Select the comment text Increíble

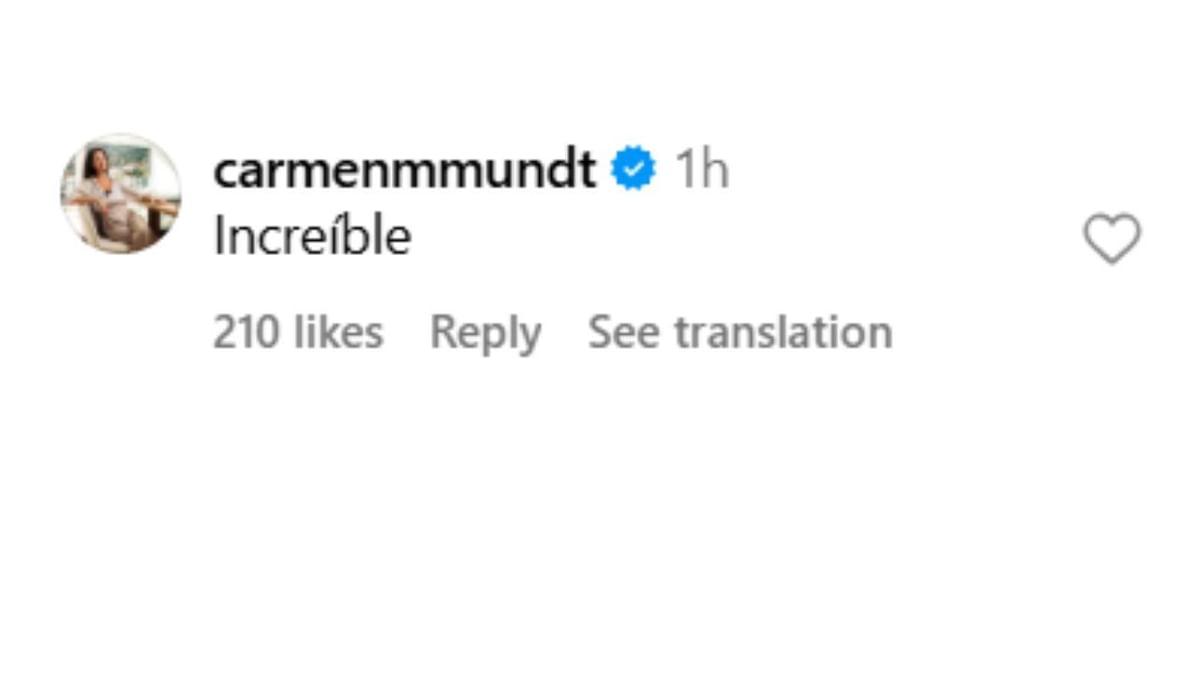tap(312, 237)
